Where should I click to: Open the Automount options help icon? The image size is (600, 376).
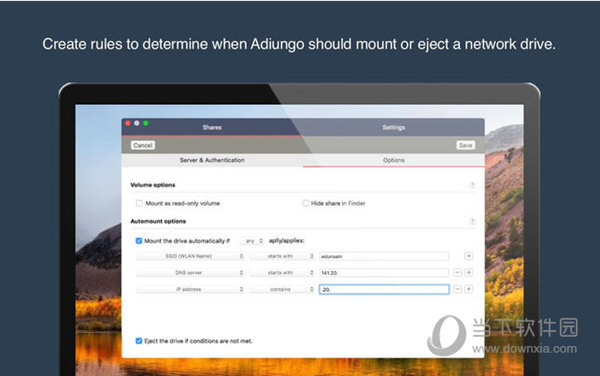(x=472, y=221)
